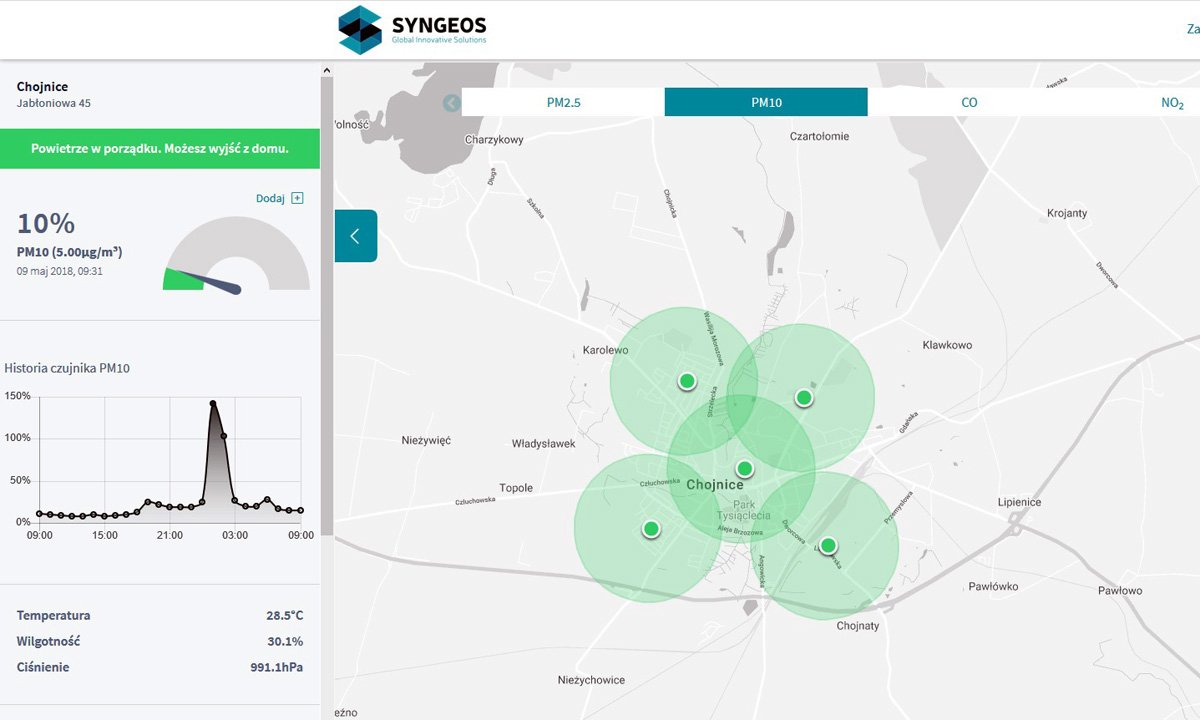Open the NO2 tab

click(x=1171, y=102)
